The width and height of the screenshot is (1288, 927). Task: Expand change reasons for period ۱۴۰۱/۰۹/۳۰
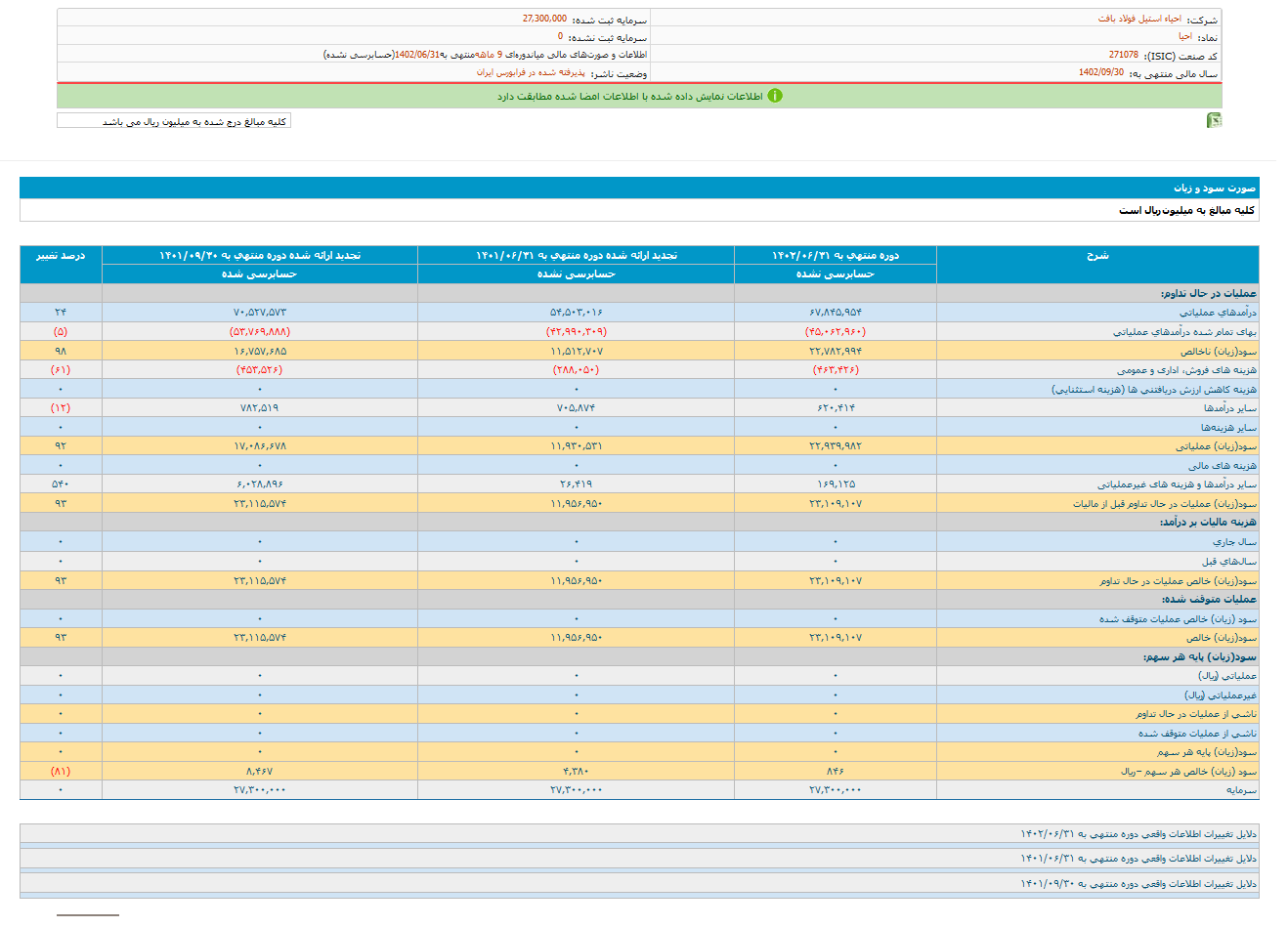[1138, 884]
